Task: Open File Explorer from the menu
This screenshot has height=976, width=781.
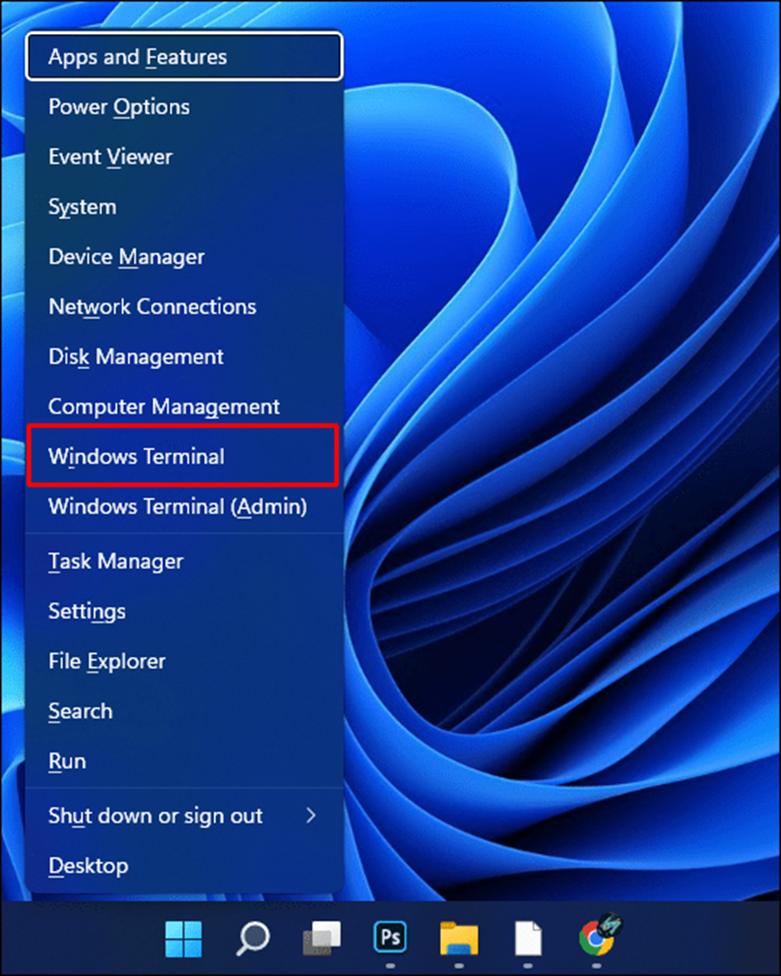Action: point(184,661)
